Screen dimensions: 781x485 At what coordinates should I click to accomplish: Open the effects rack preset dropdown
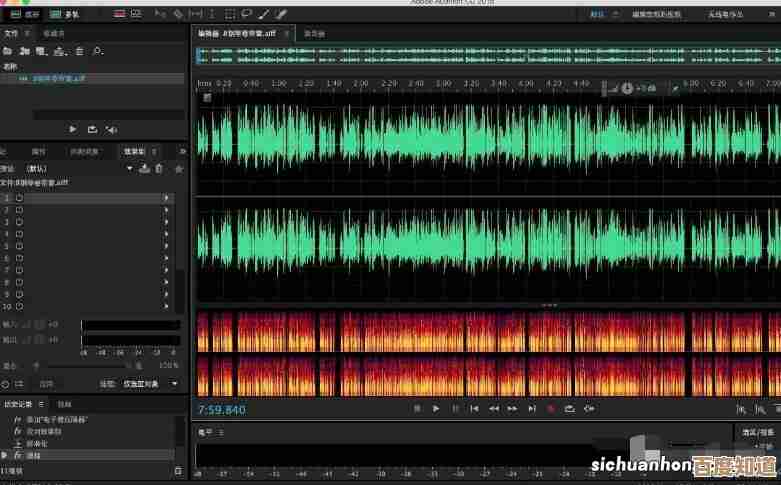click(130, 168)
